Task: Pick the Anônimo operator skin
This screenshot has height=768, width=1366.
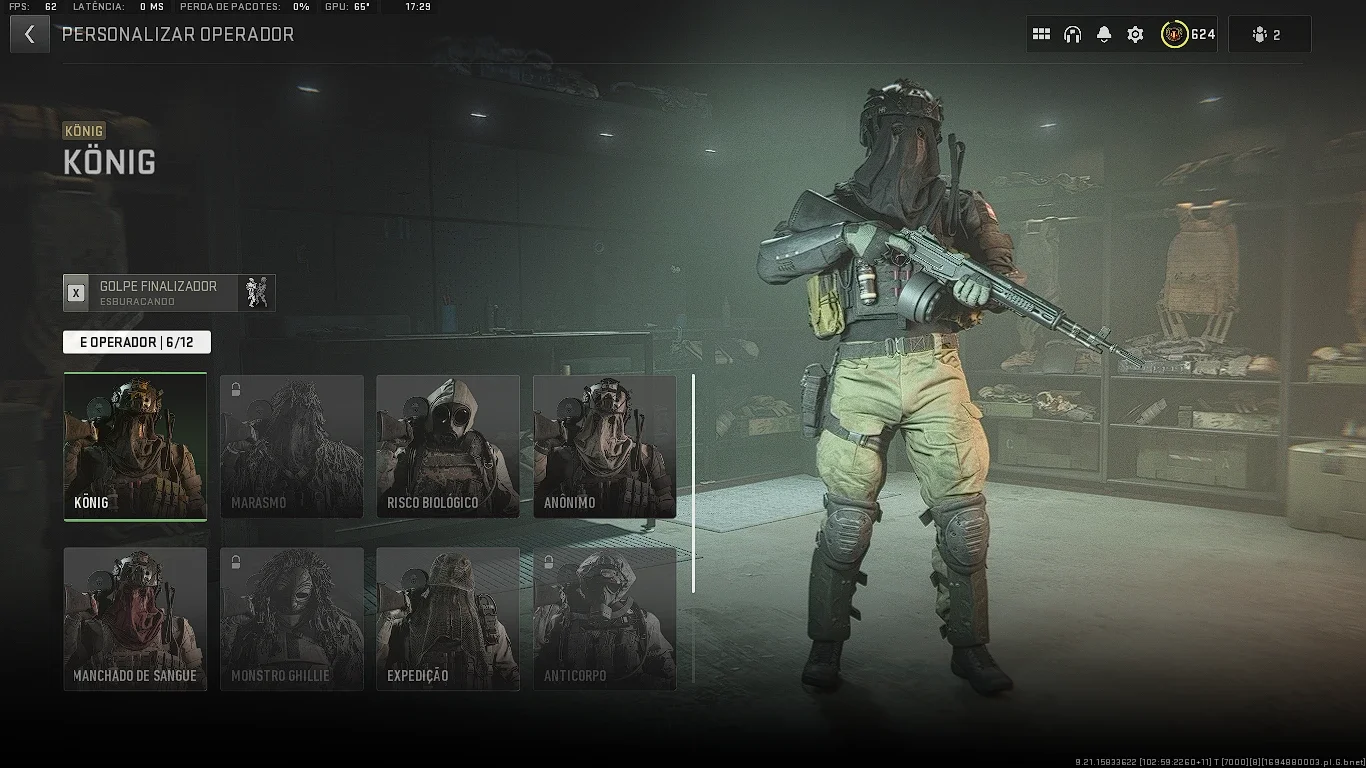Action: (x=605, y=447)
